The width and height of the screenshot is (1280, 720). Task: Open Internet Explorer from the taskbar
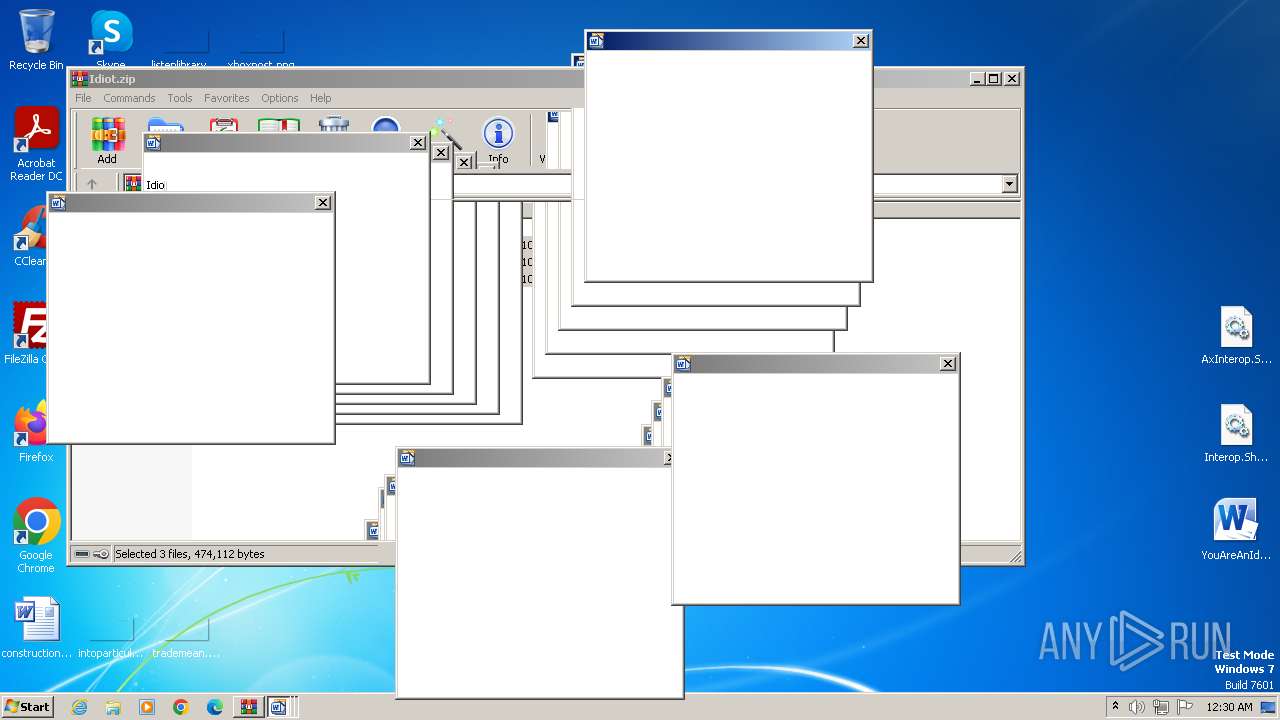79,707
